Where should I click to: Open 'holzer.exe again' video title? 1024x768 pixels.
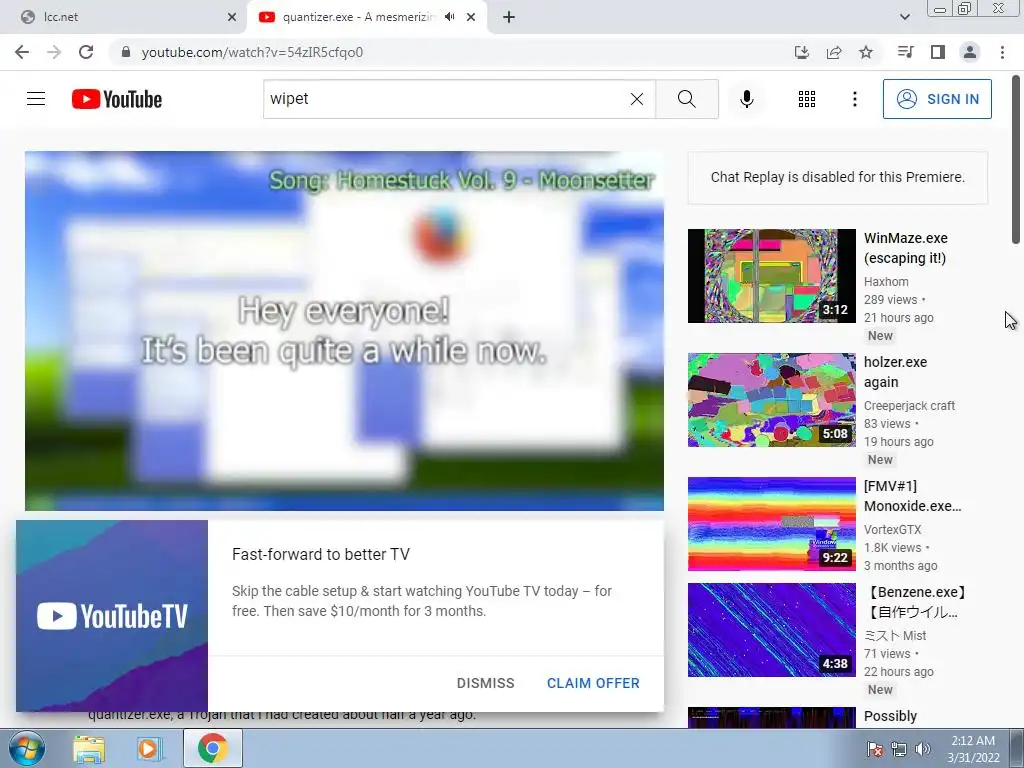coord(895,372)
